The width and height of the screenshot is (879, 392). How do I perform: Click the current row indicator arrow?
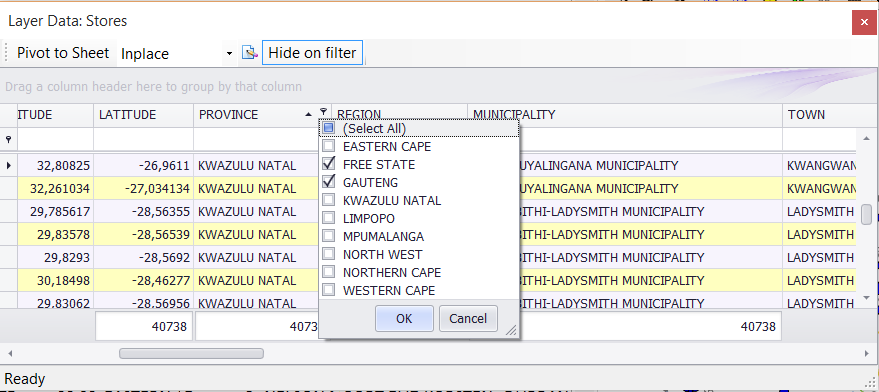pyautogui.click(x=8, y=165)
